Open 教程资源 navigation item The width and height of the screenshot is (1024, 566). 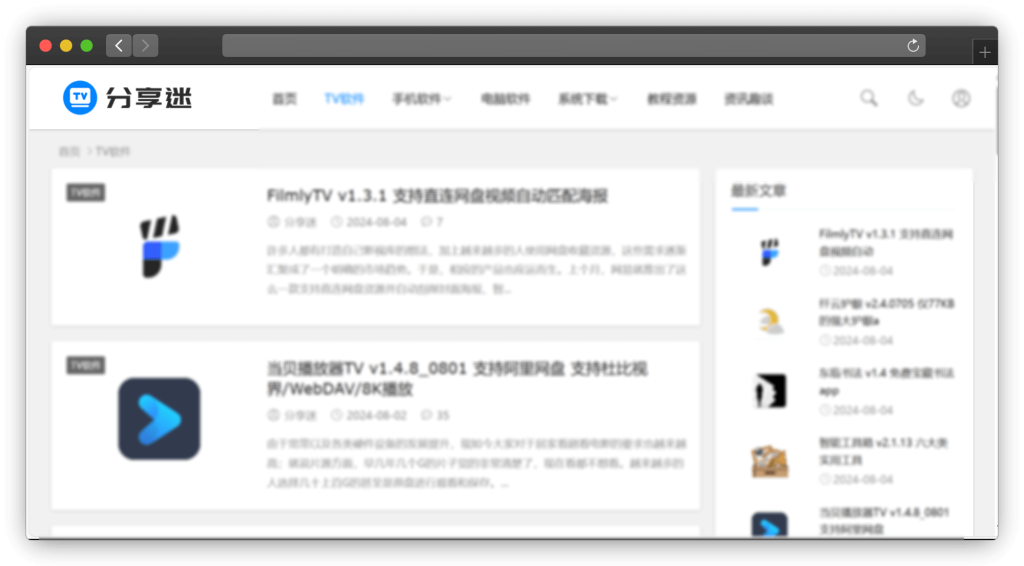pos(671,99)
